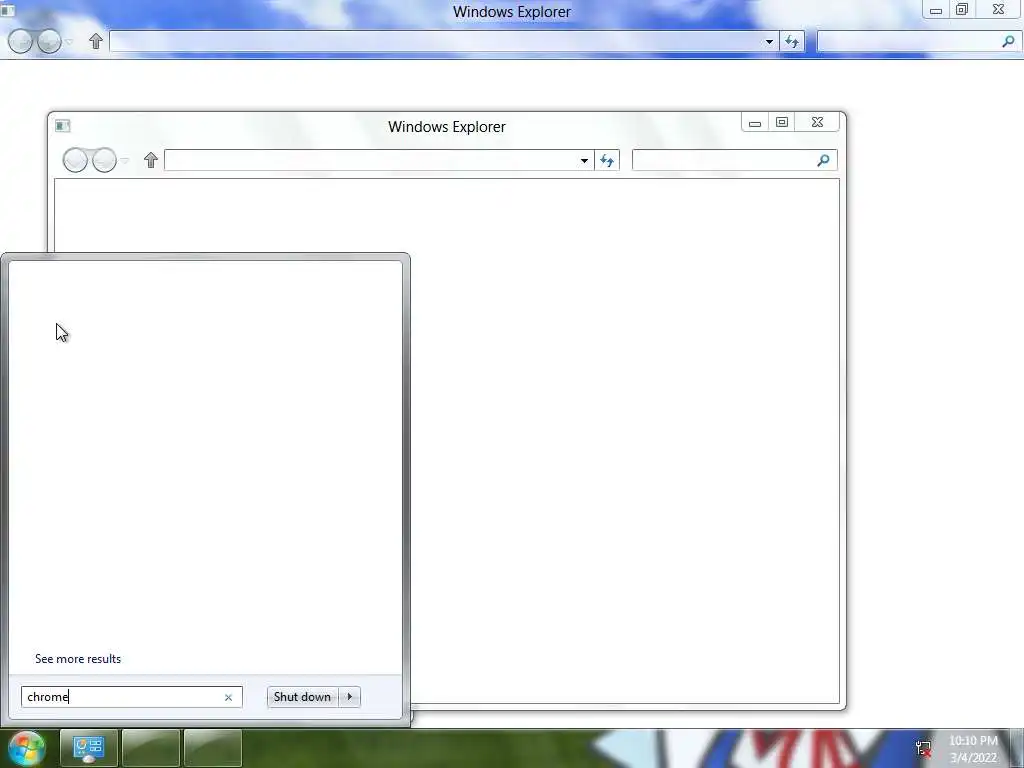This screenshot has height=768, width=1024.
Task: Click the Up arrow in the inner Windows Explorer window
Action: [x=151, y=160]
